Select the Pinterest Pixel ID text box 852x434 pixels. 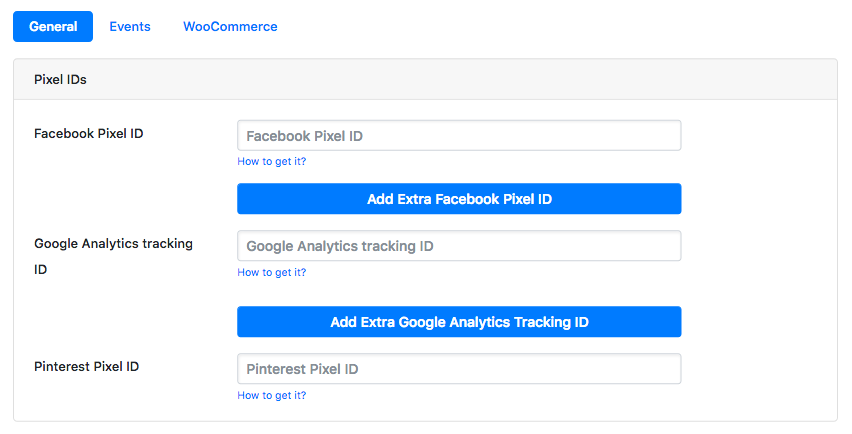(459, 369)
